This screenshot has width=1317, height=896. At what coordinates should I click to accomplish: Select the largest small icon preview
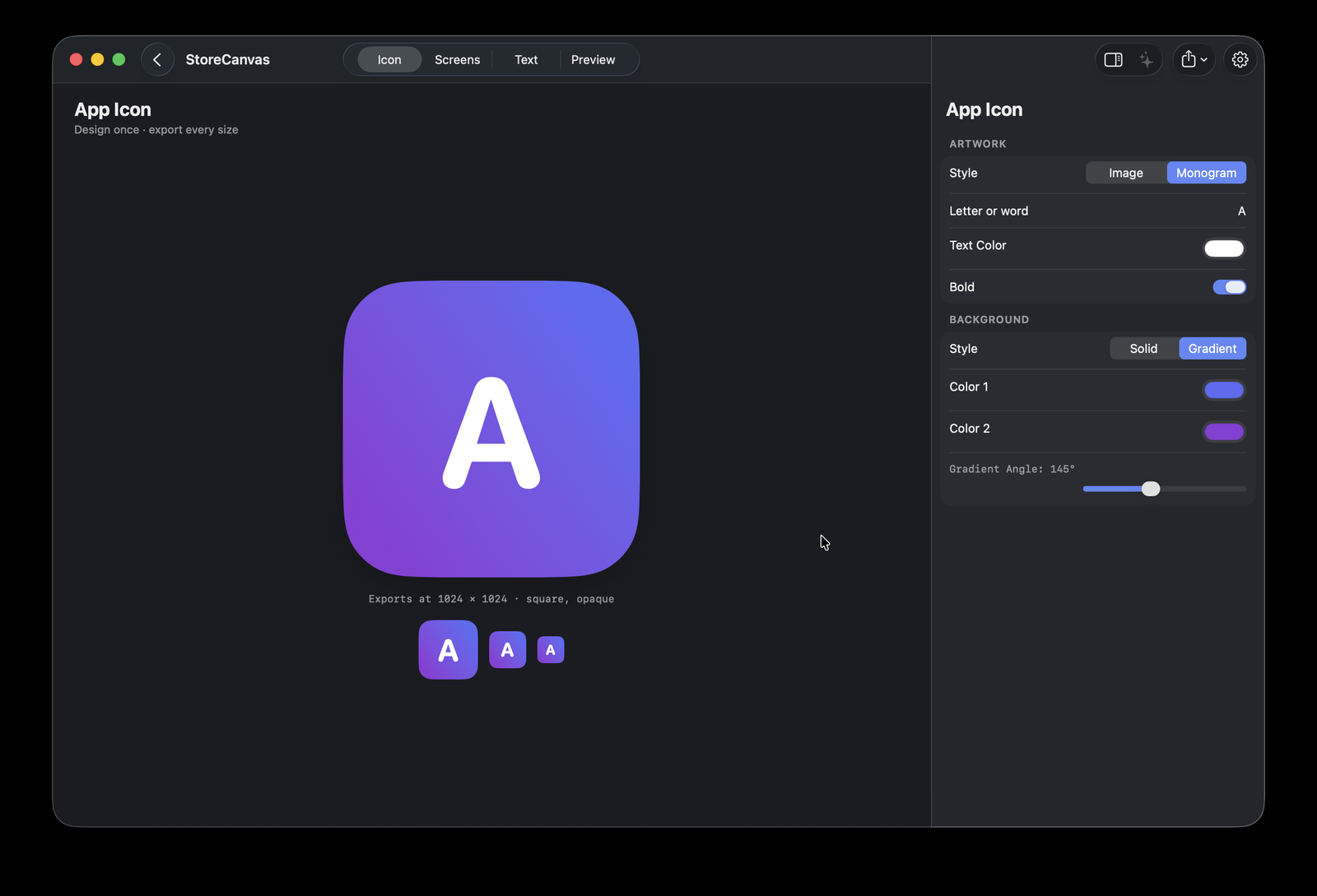pyautogui.click(x=448, y=650)
